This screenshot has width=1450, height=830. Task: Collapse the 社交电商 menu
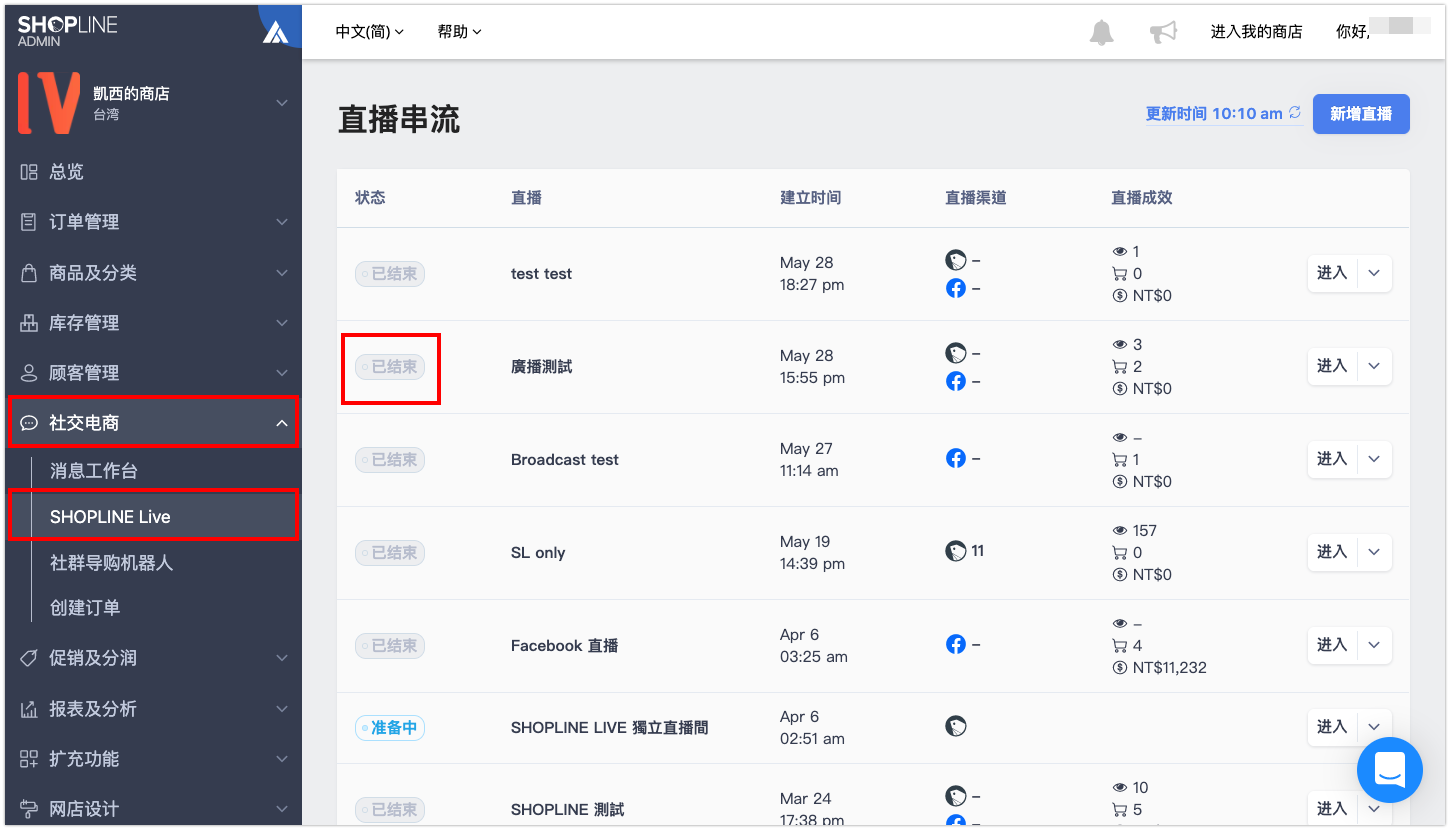(x=153, y=423)
